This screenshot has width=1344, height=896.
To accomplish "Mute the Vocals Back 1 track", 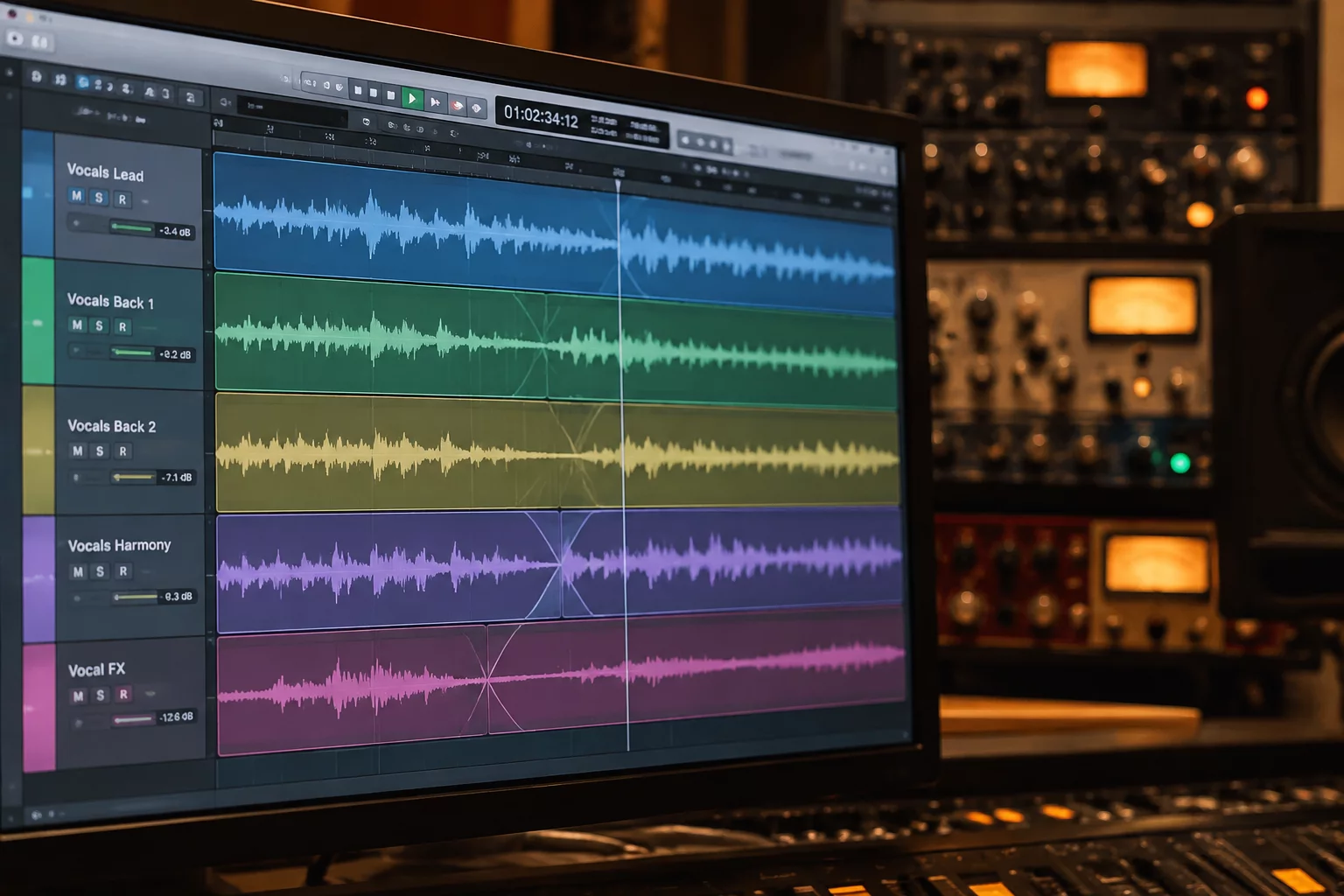I will 77,325.
